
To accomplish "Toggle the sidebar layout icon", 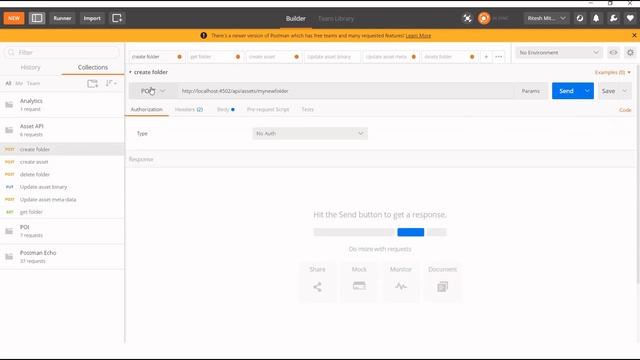I will (37, 18).
